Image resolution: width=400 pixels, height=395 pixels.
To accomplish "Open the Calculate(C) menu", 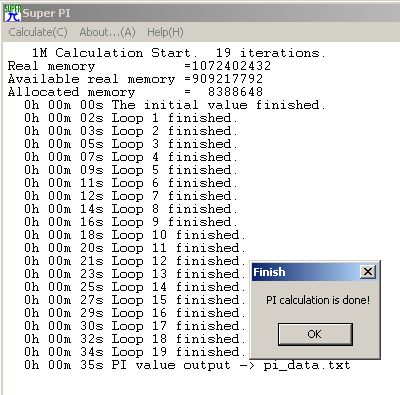I will [x=38, y=32].
